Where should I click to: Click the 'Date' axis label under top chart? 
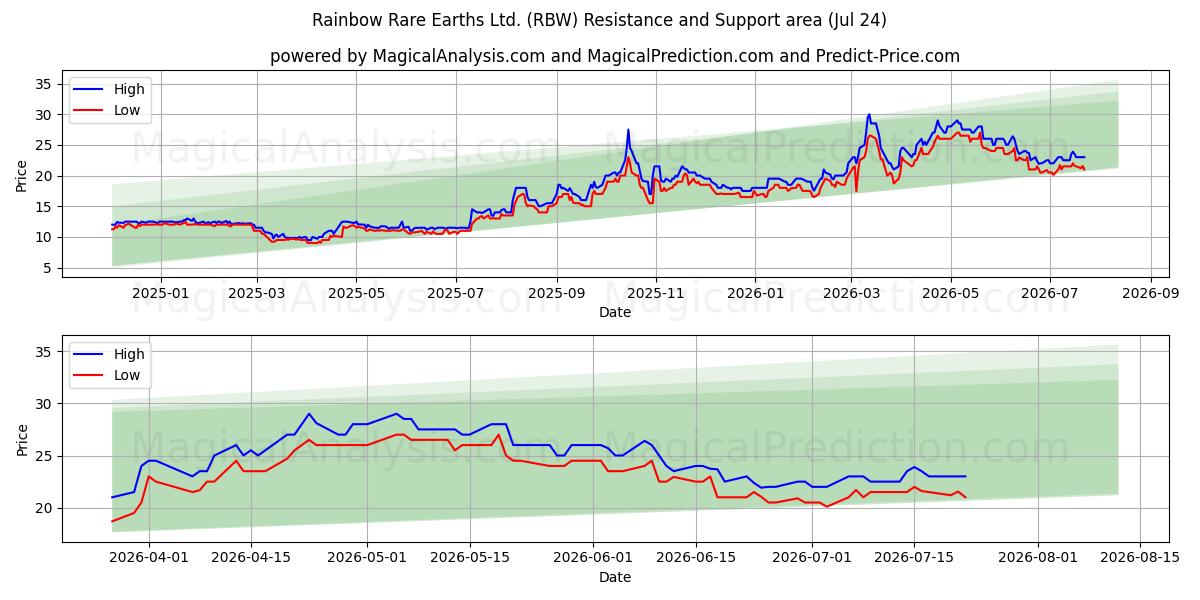coord(615,312)
